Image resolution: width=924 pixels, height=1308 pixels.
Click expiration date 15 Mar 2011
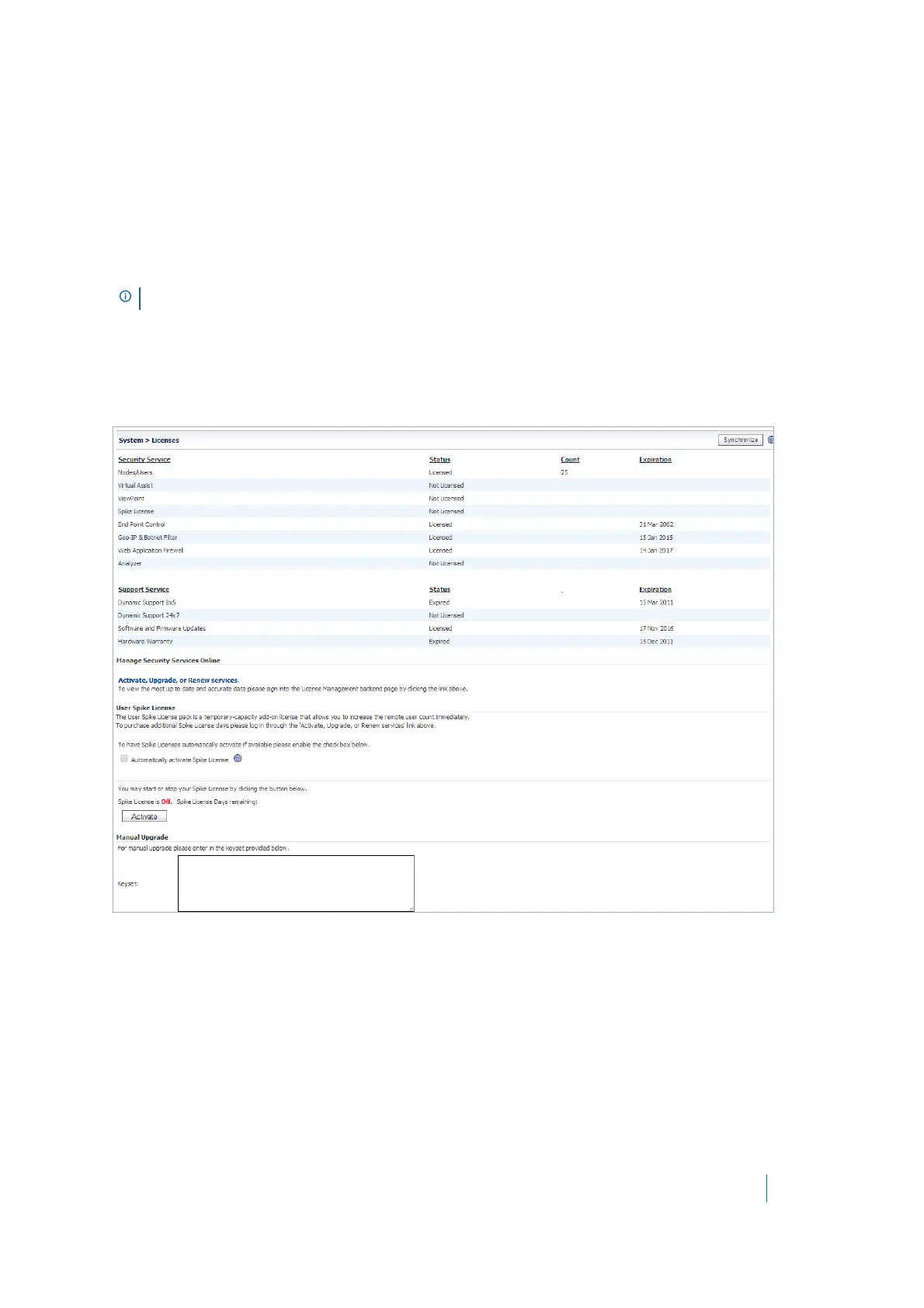(656, 603)
